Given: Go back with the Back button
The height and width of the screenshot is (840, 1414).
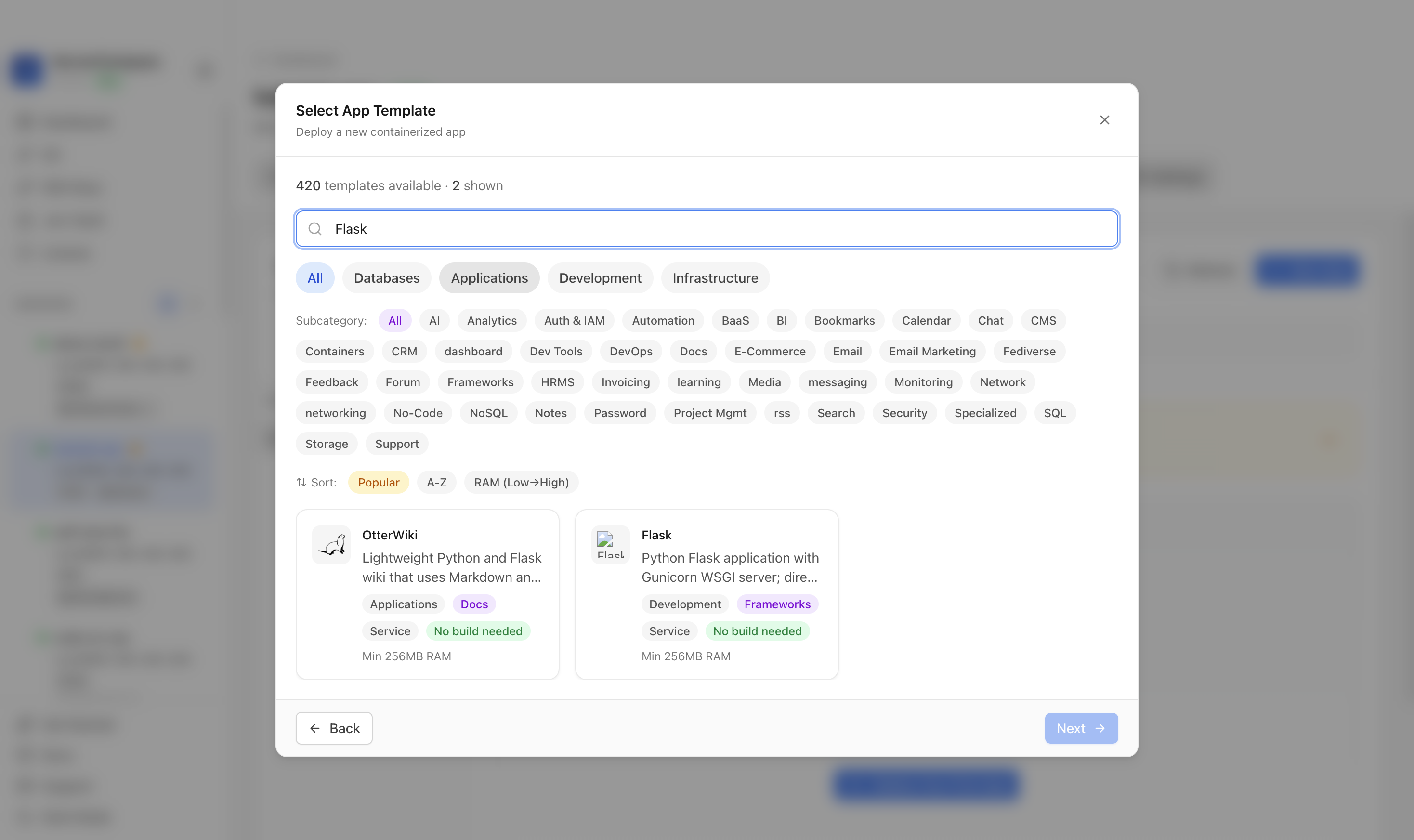Looking at the screenshot, I should click(x=334, y=728).
